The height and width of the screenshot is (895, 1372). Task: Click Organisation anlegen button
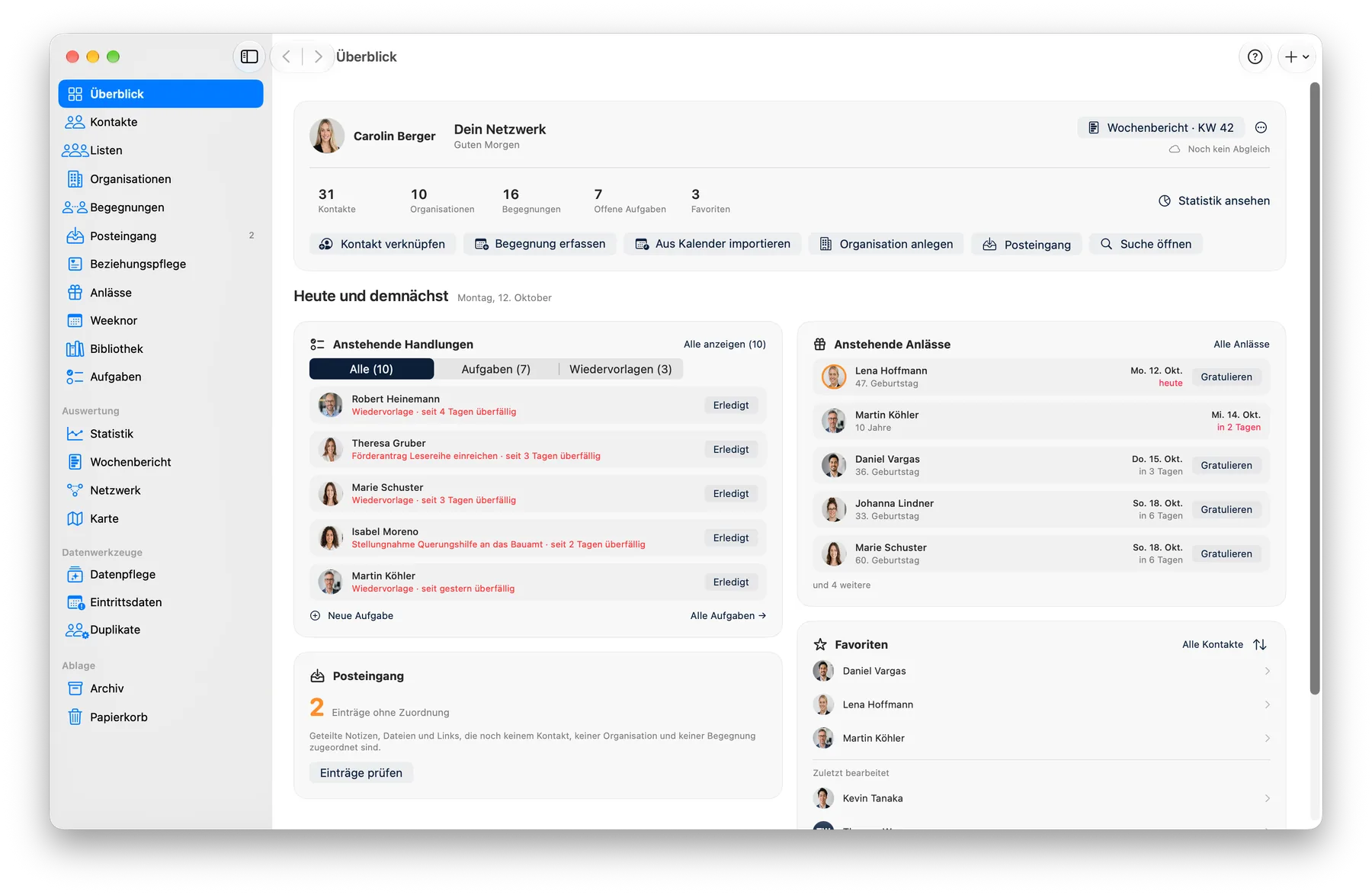click(886, 244)
